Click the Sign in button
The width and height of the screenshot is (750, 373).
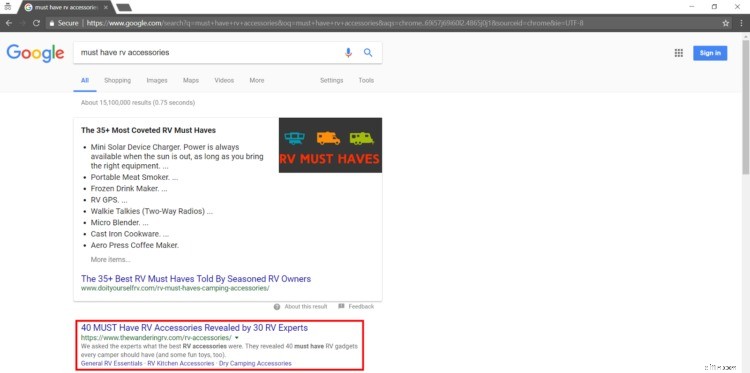[710, 53]
